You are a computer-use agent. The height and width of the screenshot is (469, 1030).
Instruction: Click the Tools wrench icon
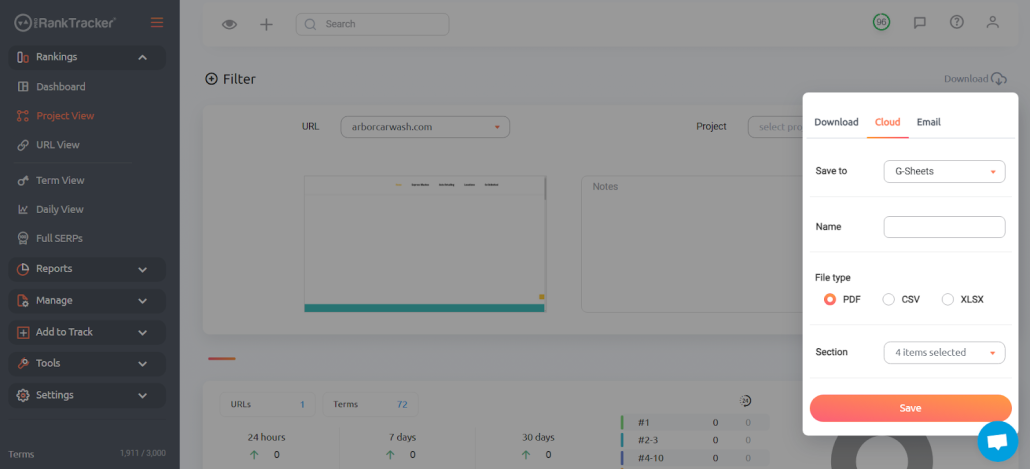tap(23, 363)
